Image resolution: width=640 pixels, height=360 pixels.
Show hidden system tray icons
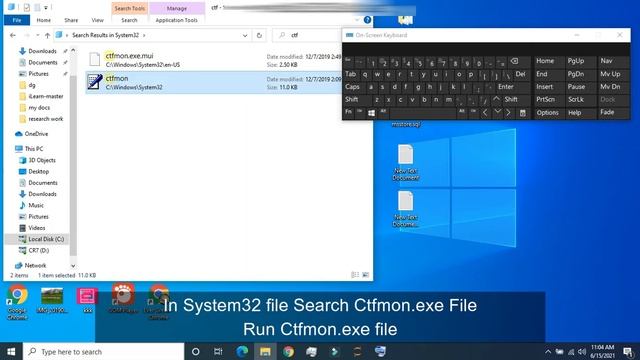click(548, 351)
